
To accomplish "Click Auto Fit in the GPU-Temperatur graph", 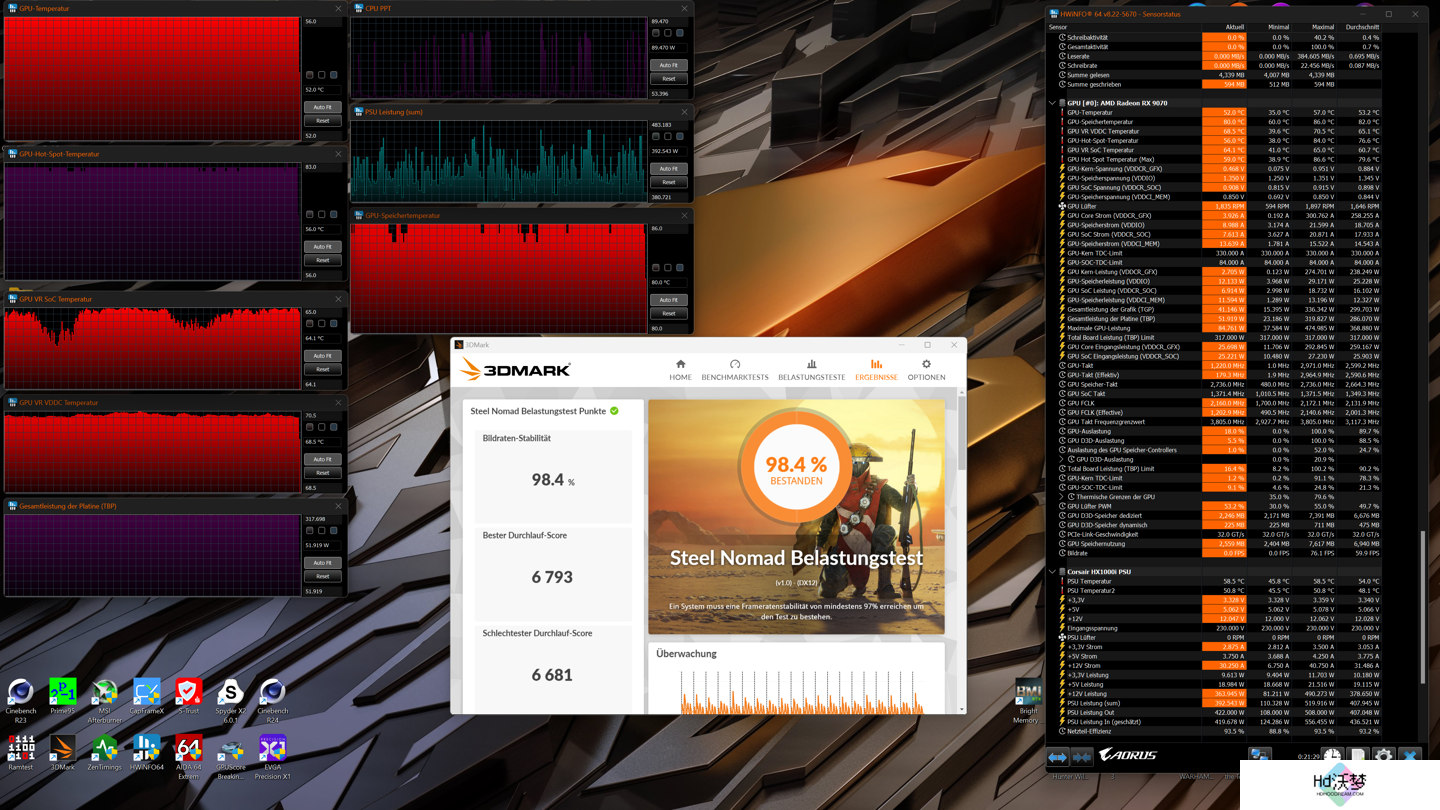I will tap(322, 107).
